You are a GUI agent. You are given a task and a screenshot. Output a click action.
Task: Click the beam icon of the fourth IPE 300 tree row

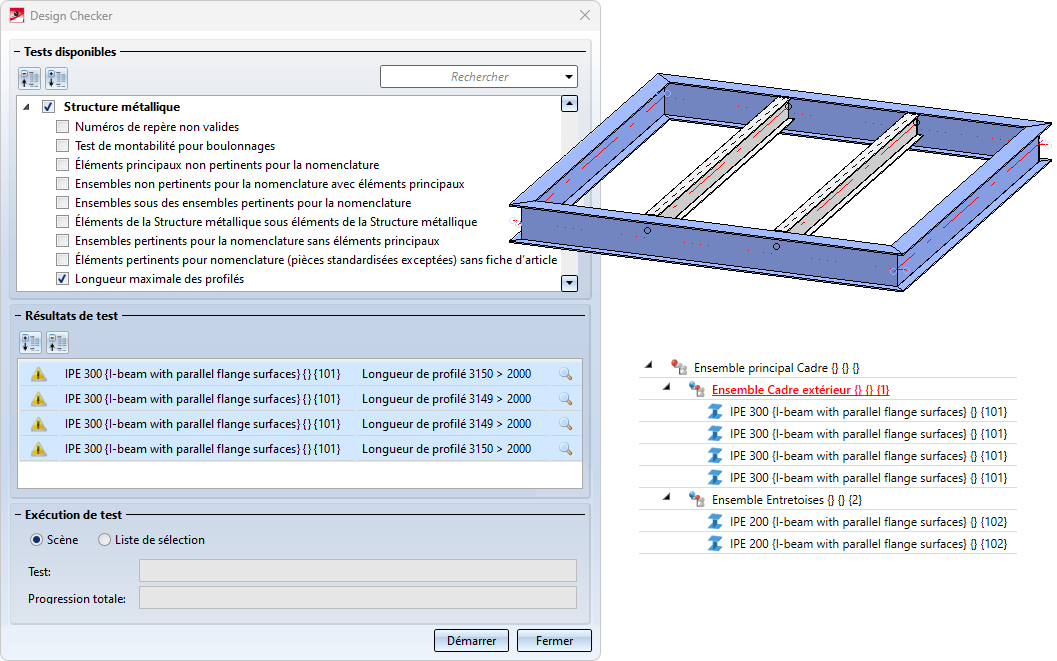(715, 478)
